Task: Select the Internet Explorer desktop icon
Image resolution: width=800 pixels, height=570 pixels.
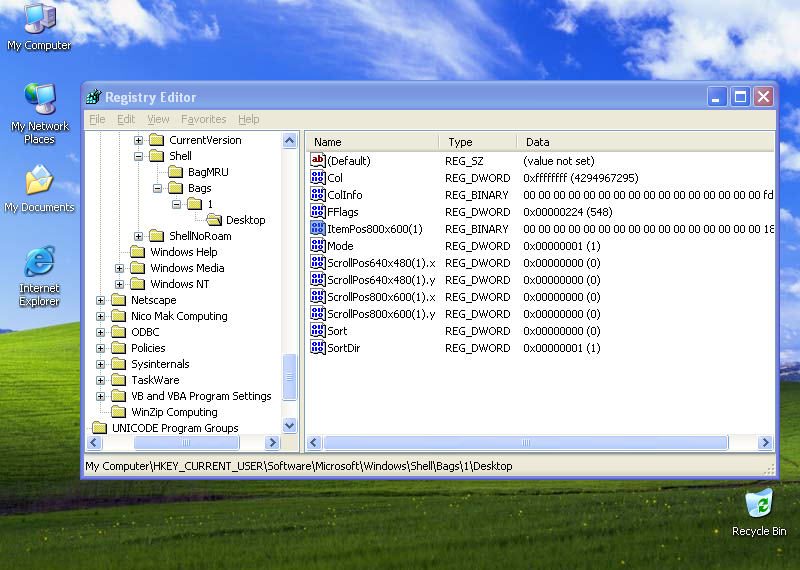Action: (39, 276)
